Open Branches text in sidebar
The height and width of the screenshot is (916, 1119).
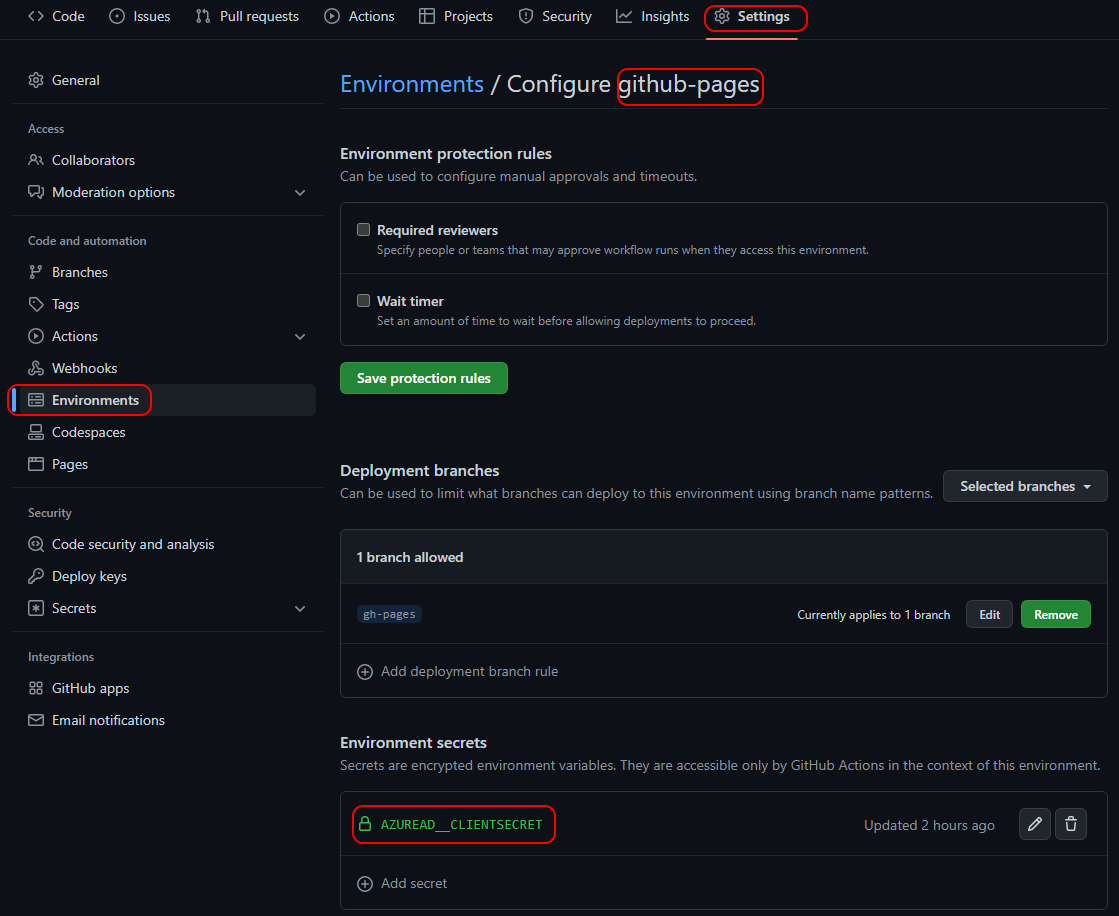click(x=80, y=272)
